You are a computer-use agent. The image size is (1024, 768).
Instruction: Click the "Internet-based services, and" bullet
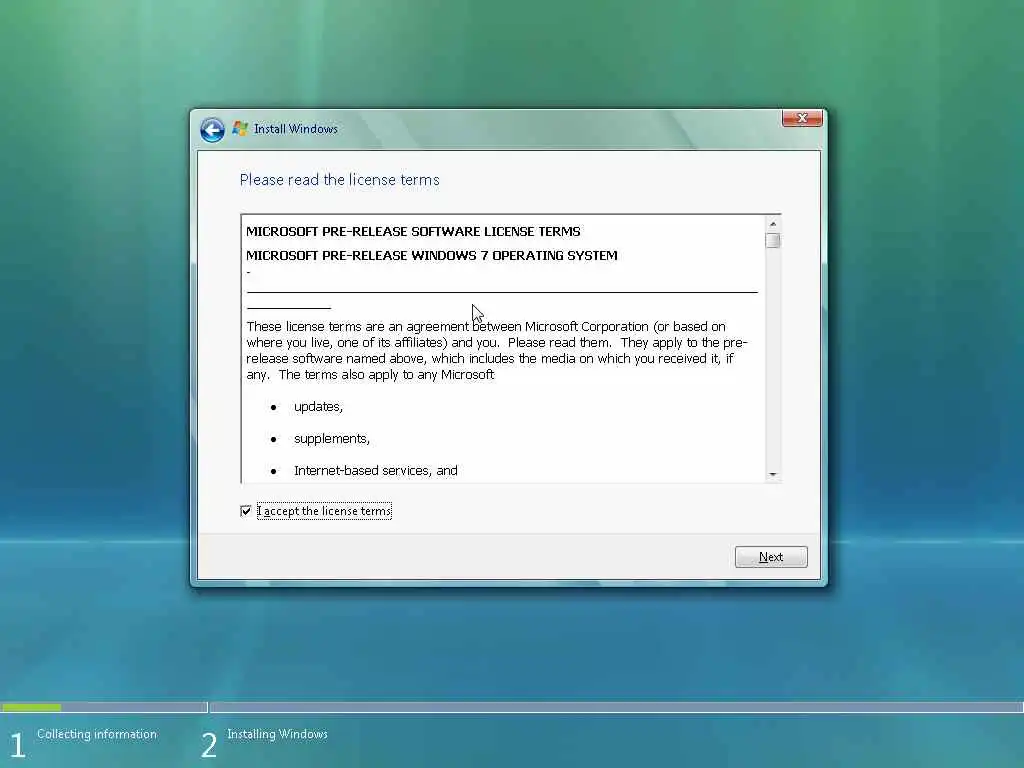(376, 471)
